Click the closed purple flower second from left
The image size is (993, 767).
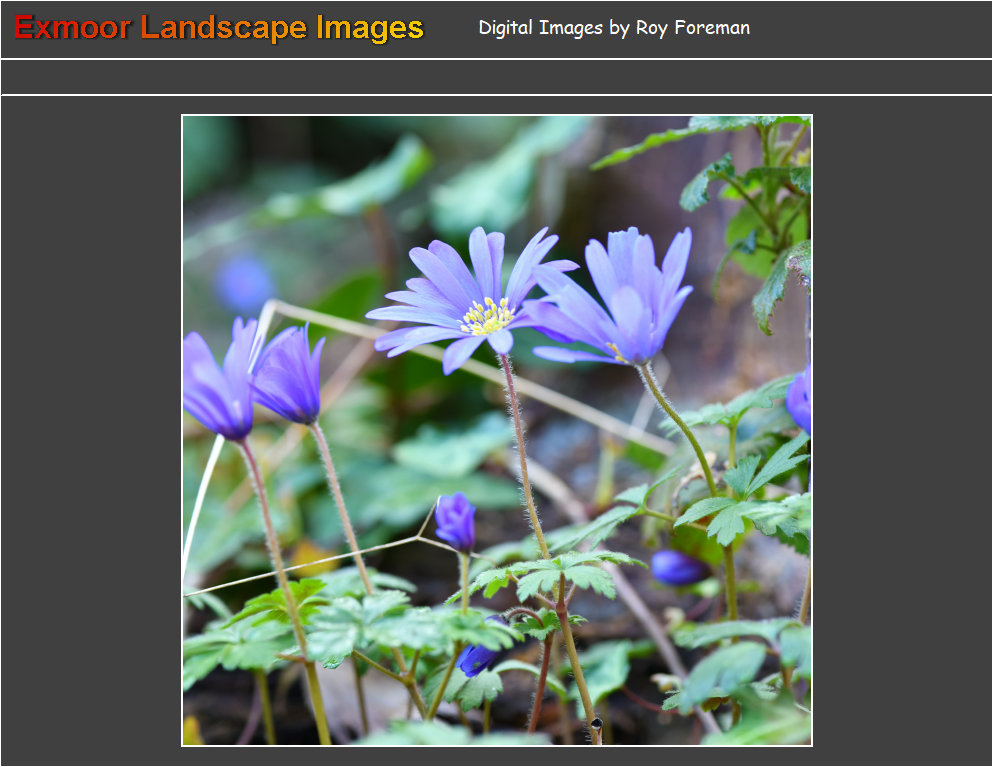(290, 375)
